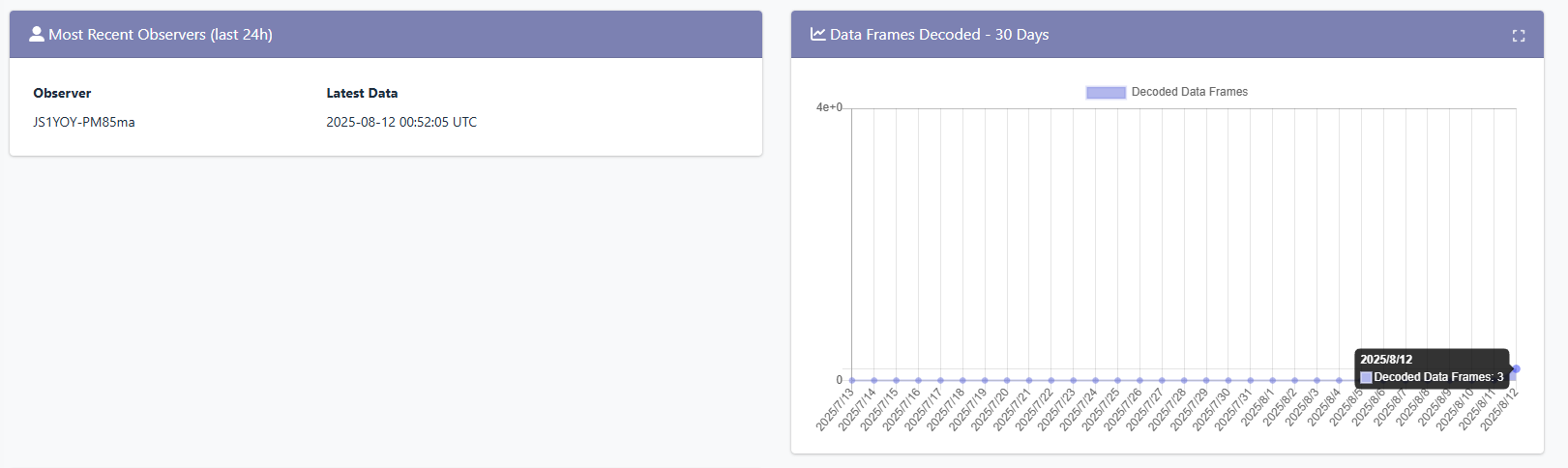Click the chart data point above 2025/7/20
1568x468 pixels.
pyautogui.click(x=1007, y=380)
